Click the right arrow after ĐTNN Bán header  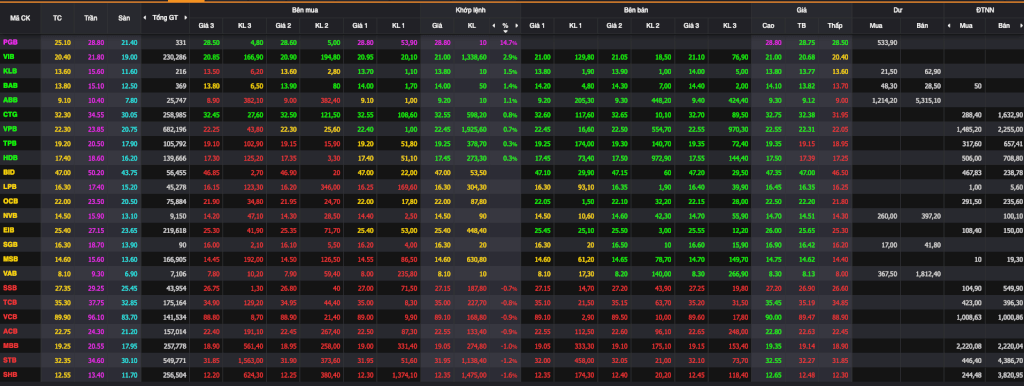click(x=1021, y=25)
